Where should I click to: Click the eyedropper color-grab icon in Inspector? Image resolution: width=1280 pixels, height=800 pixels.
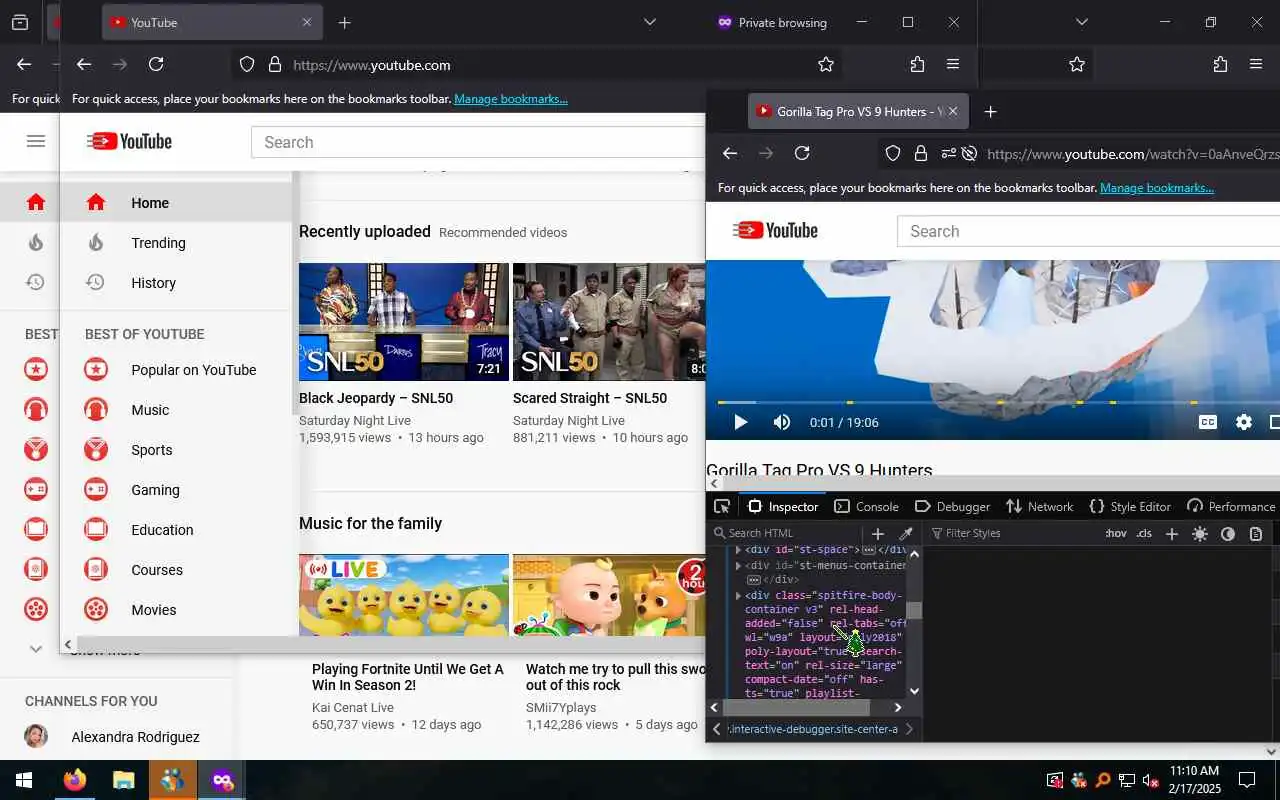click(x=906, y=534)
